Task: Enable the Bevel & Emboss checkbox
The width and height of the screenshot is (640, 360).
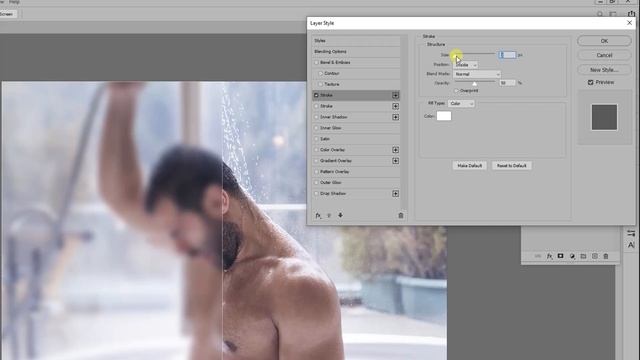Action: click(x=316, y=62)
